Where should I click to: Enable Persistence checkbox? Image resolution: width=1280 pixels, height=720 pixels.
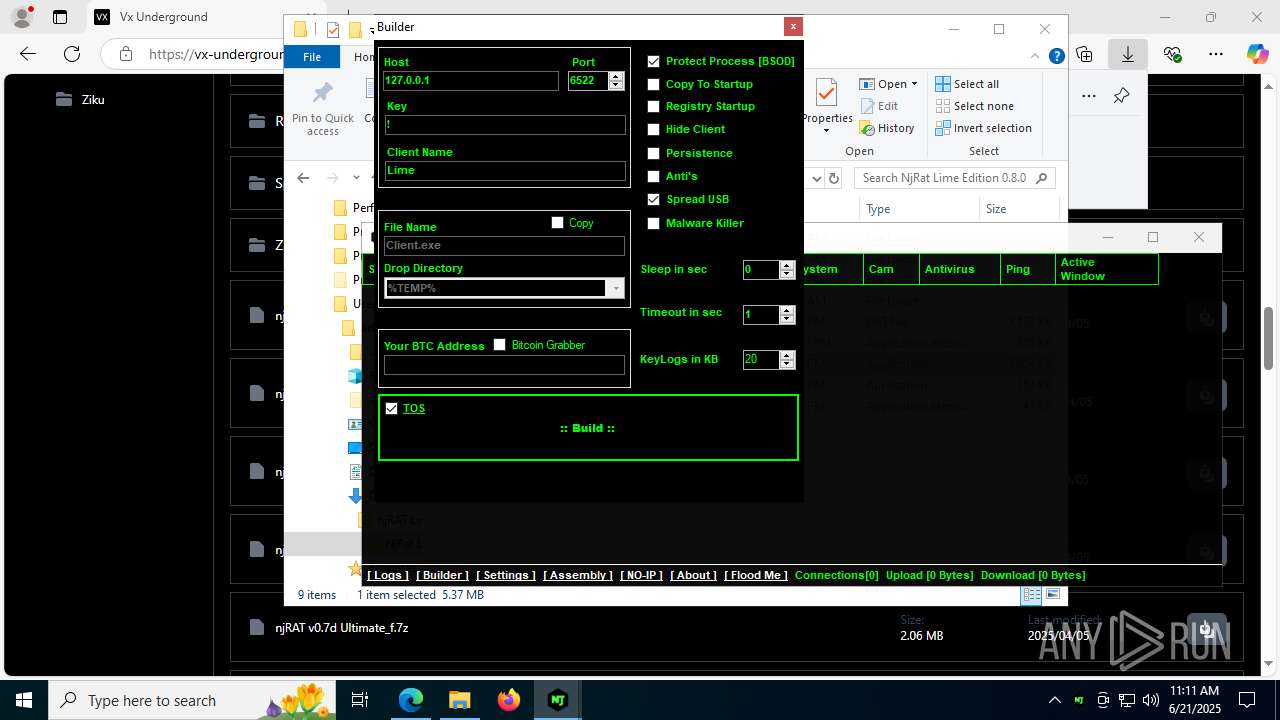pyautogui.click(x=654, y=153)
